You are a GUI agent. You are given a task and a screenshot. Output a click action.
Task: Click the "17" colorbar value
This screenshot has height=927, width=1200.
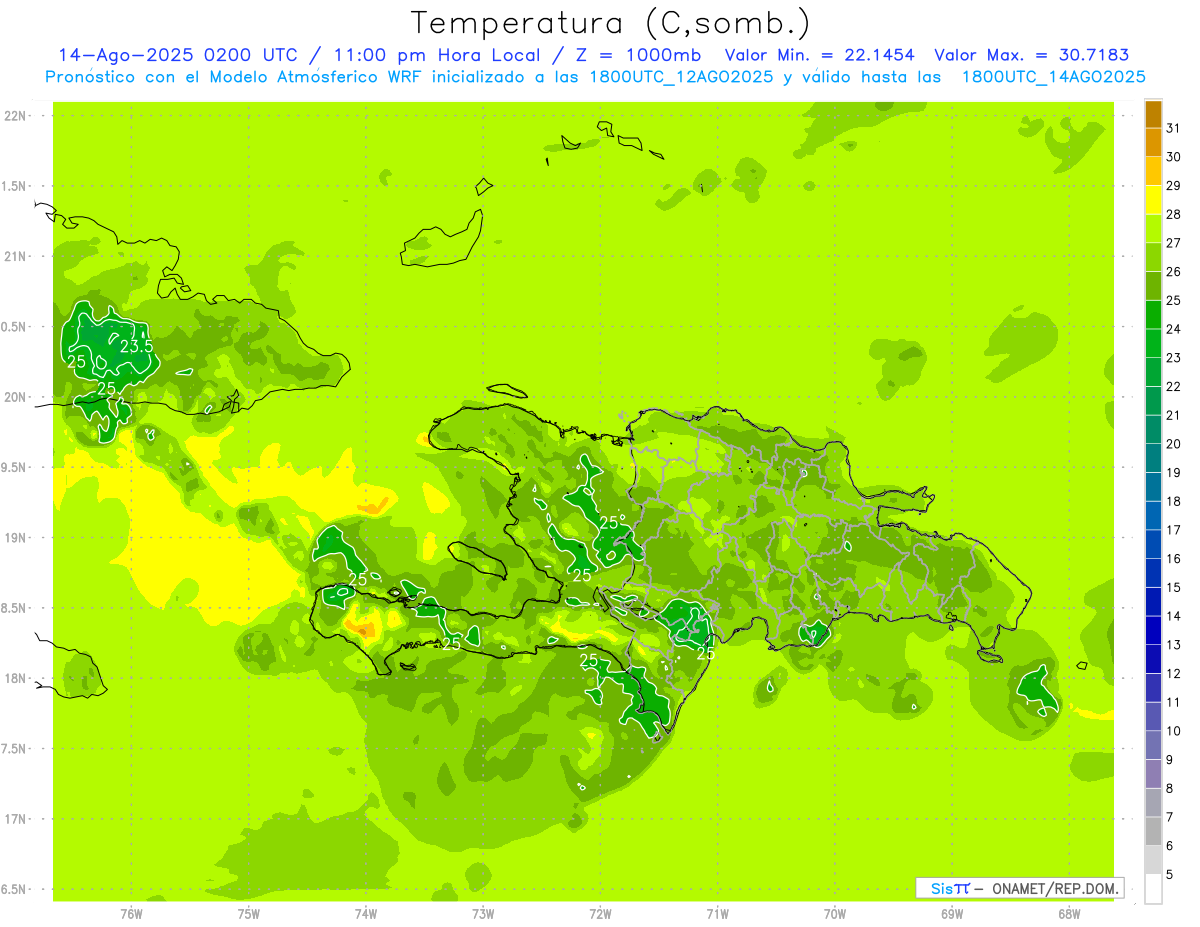point(1174,530)
